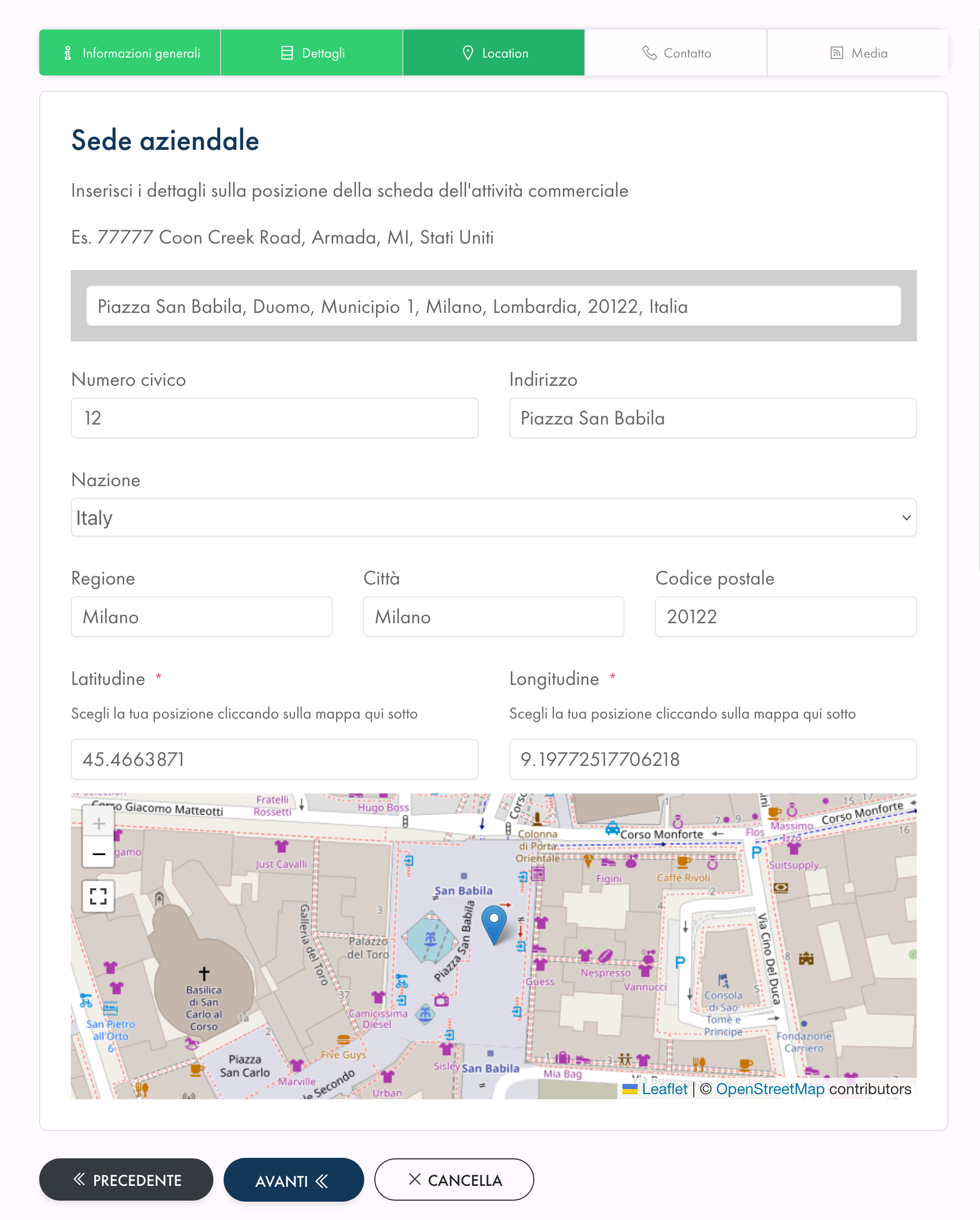This screenshot has width=980, height=1220.
Task: Open the OpenStreetMap link
Action: (x=770, y=1089)
